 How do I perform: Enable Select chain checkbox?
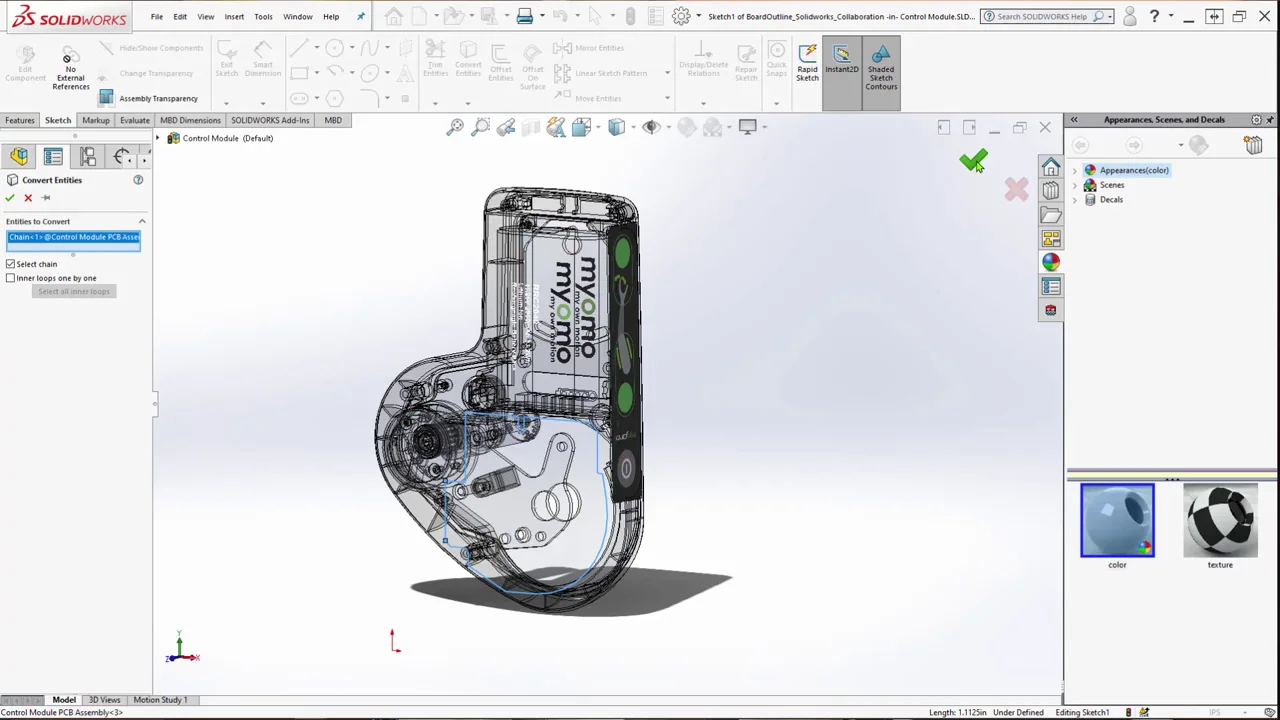click(x=11, y=264)
